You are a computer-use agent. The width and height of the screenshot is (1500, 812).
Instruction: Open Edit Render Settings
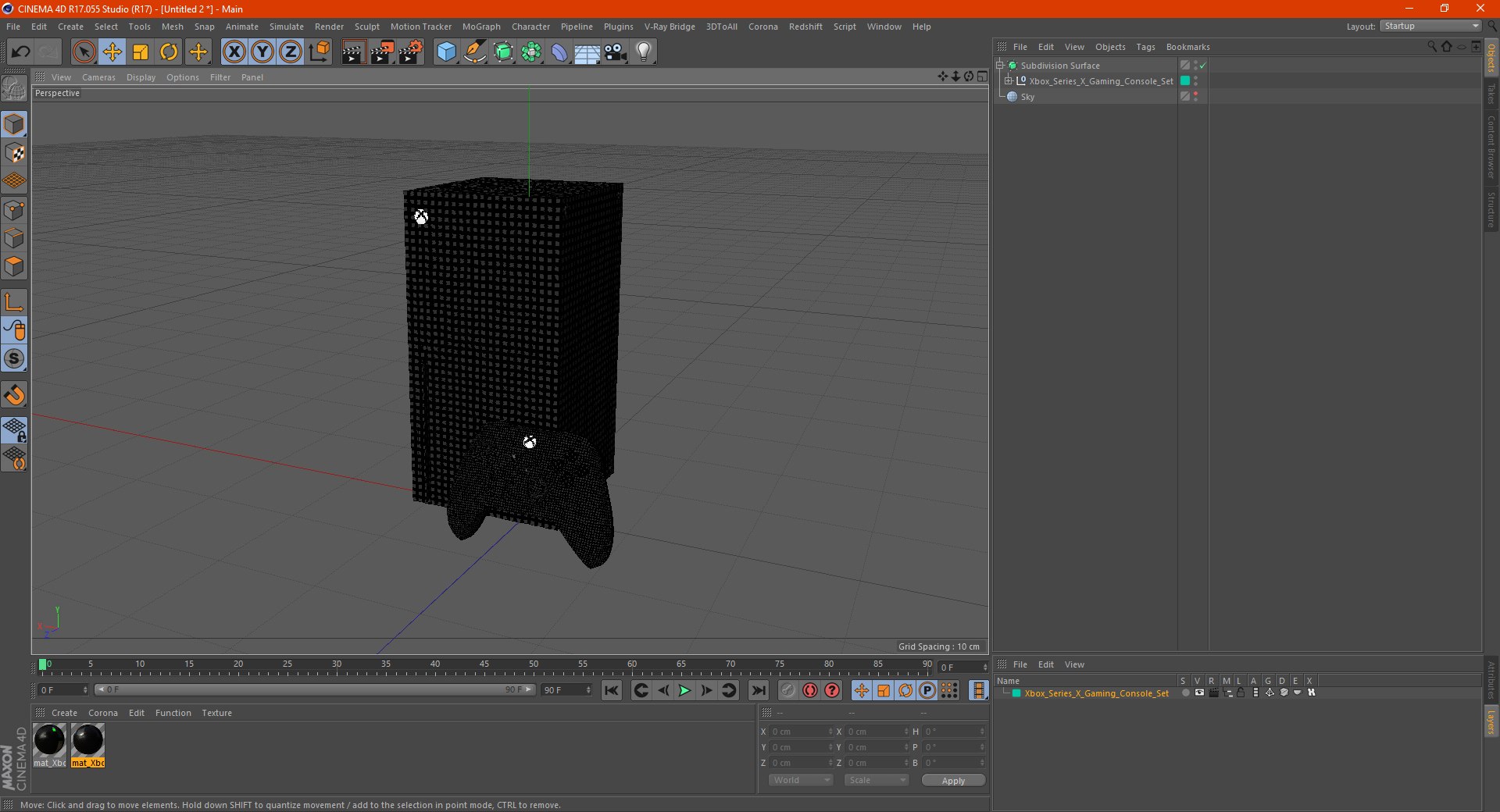click(411, 52)
